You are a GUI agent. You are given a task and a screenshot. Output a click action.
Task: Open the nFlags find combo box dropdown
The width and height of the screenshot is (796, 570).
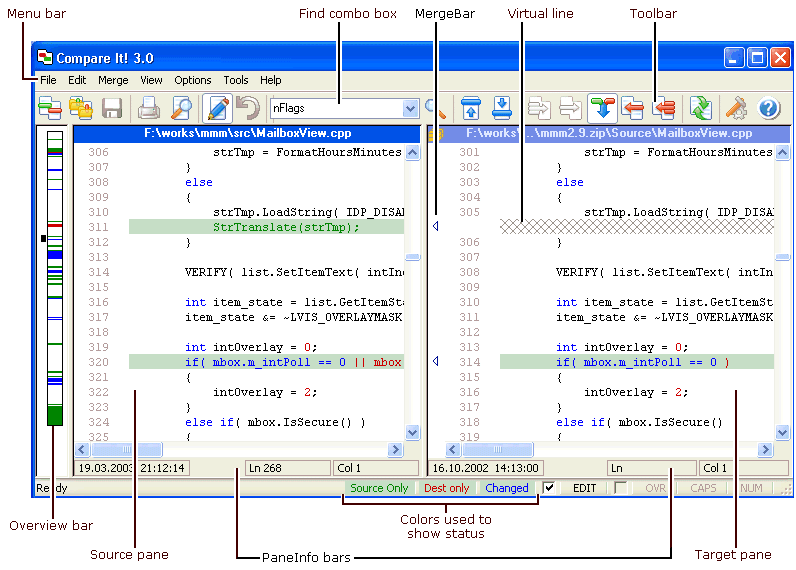click(x=410, y=108)
